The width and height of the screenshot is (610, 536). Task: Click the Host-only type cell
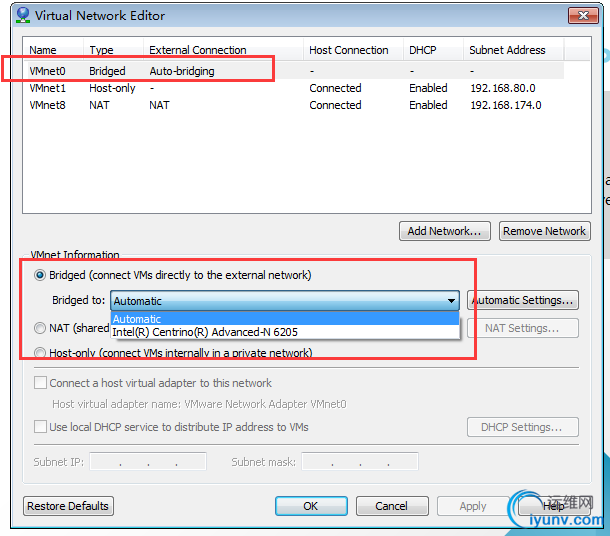coord(112,88)
